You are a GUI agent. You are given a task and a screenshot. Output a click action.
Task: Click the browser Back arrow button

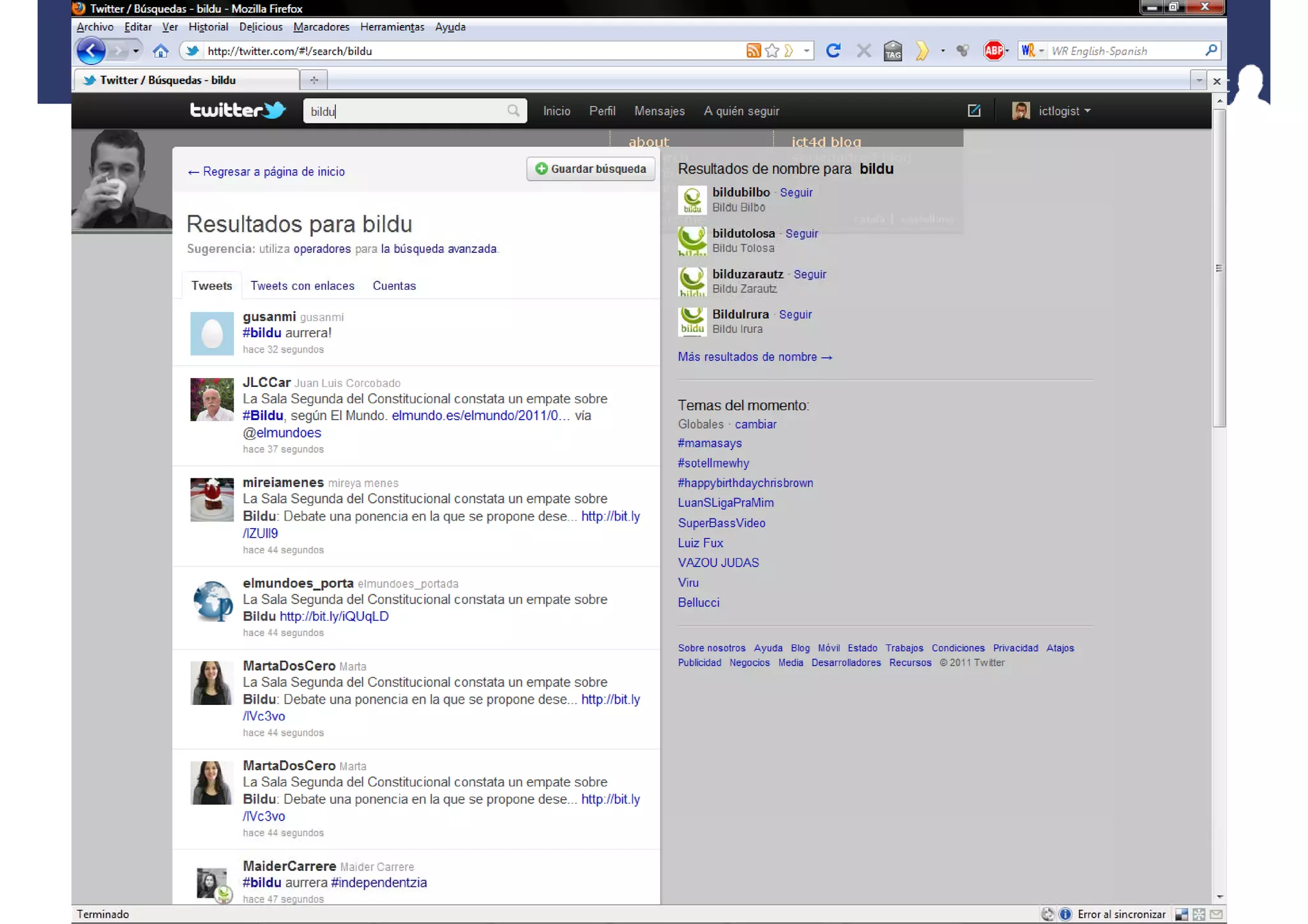coord(91,51)
